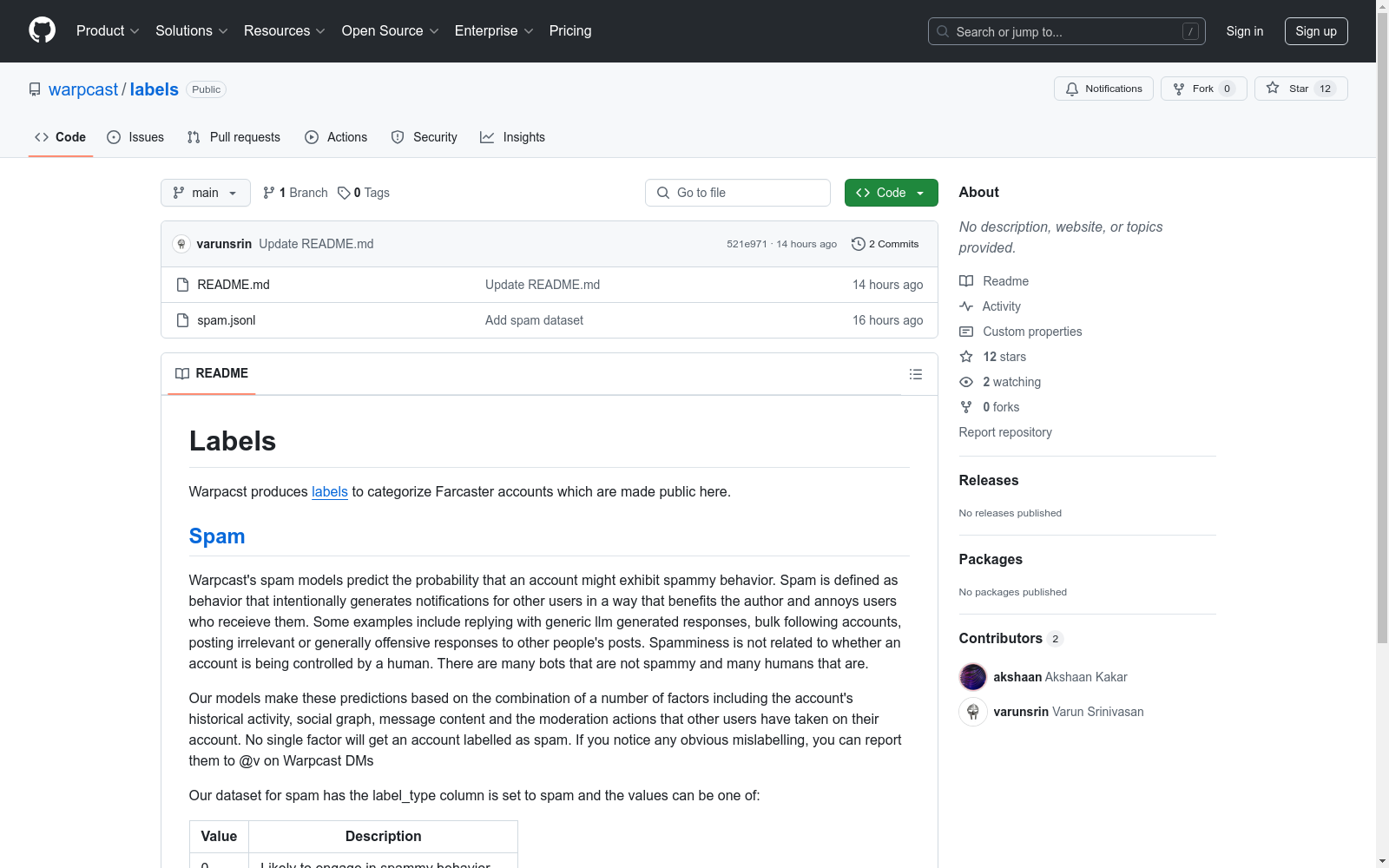Select the README tab header
The image size is (1389, 868).
[x=212, y=373]
